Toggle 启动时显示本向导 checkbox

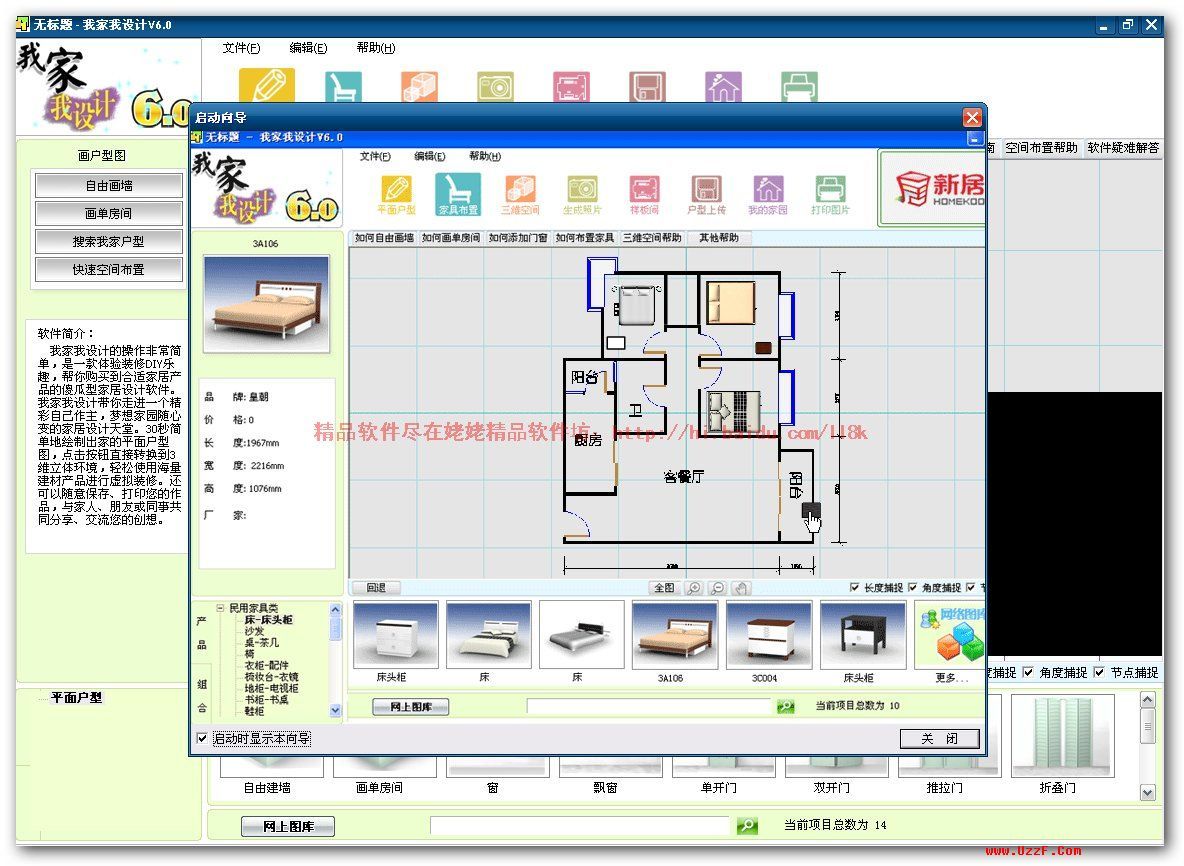point(202,738)
